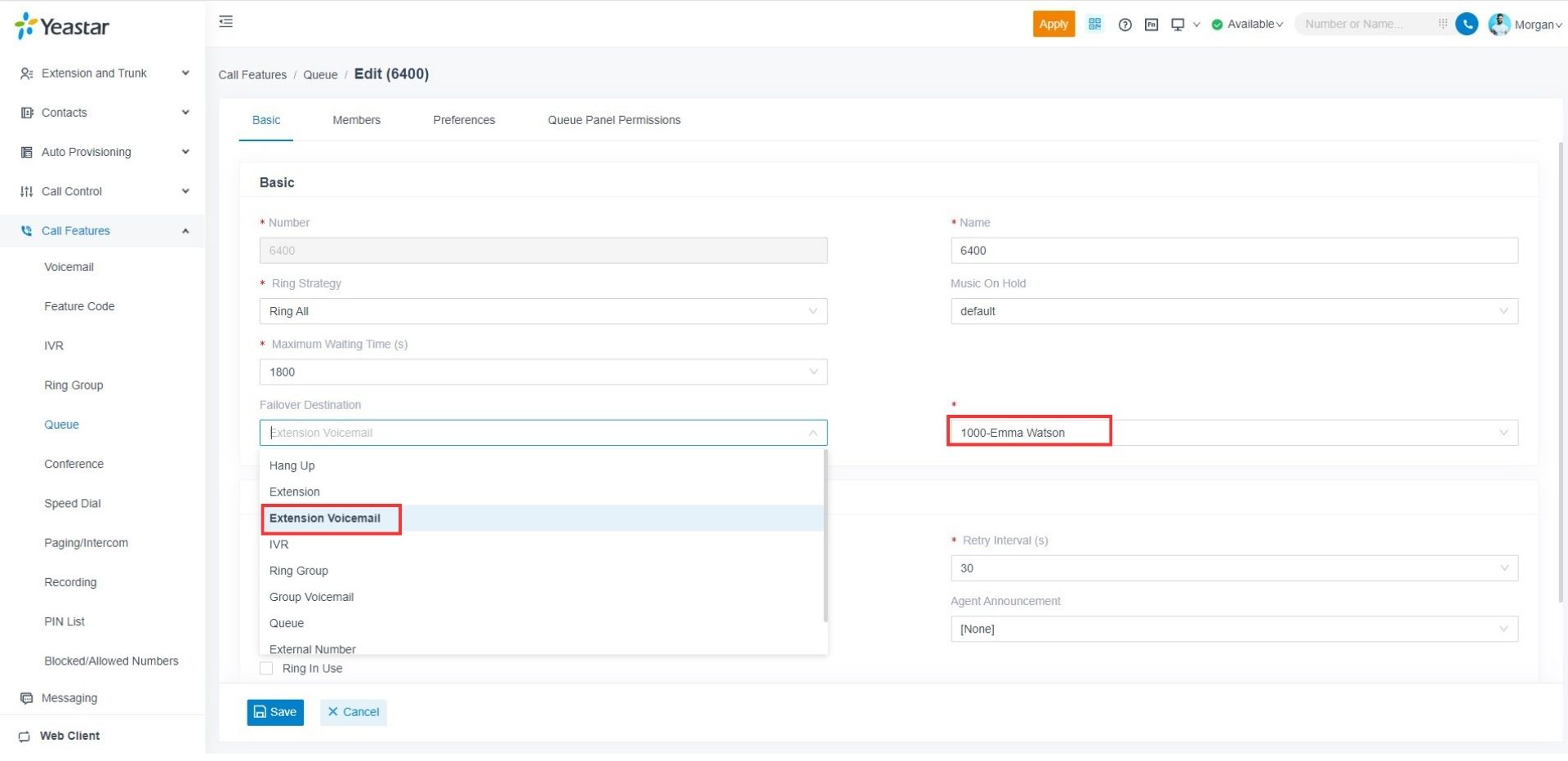This screenshot has height=761, width=1568.
Task: Open the dial pad grid icon
Action: tap(1442, 24)
